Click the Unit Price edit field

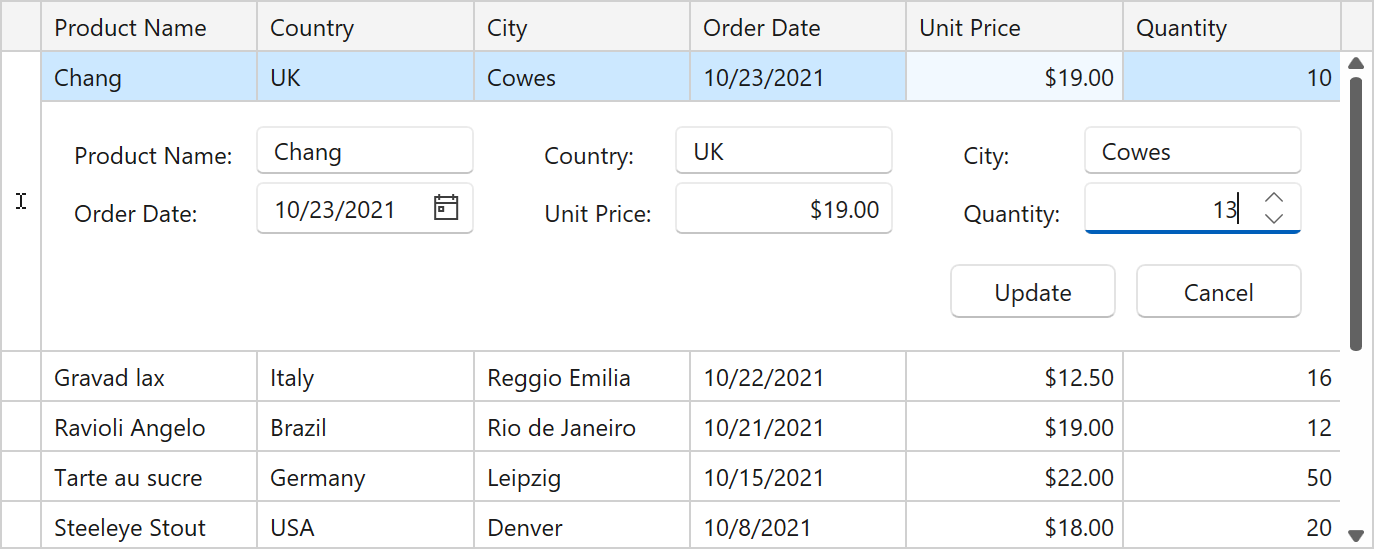point(783,210)
